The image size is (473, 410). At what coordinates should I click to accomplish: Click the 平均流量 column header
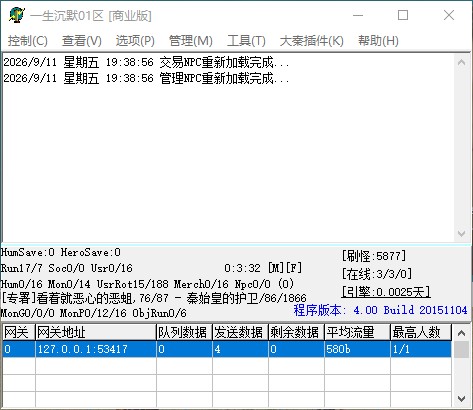(x=358, y=332)
